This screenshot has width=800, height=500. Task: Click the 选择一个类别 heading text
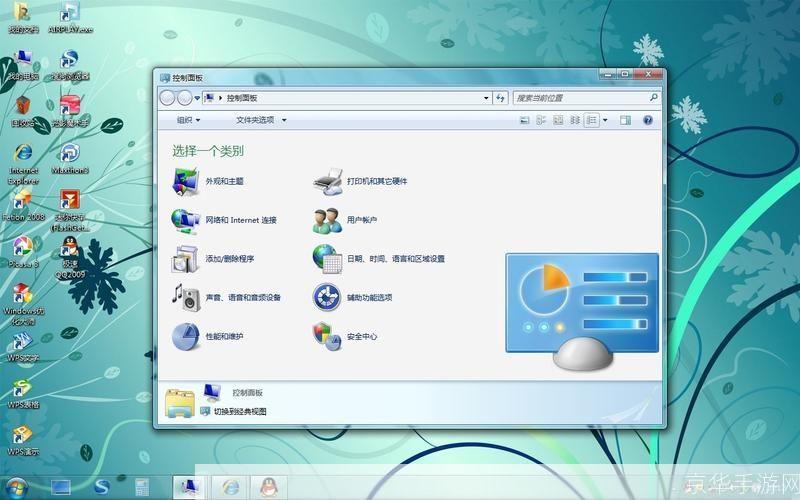(x=208, y=151)
